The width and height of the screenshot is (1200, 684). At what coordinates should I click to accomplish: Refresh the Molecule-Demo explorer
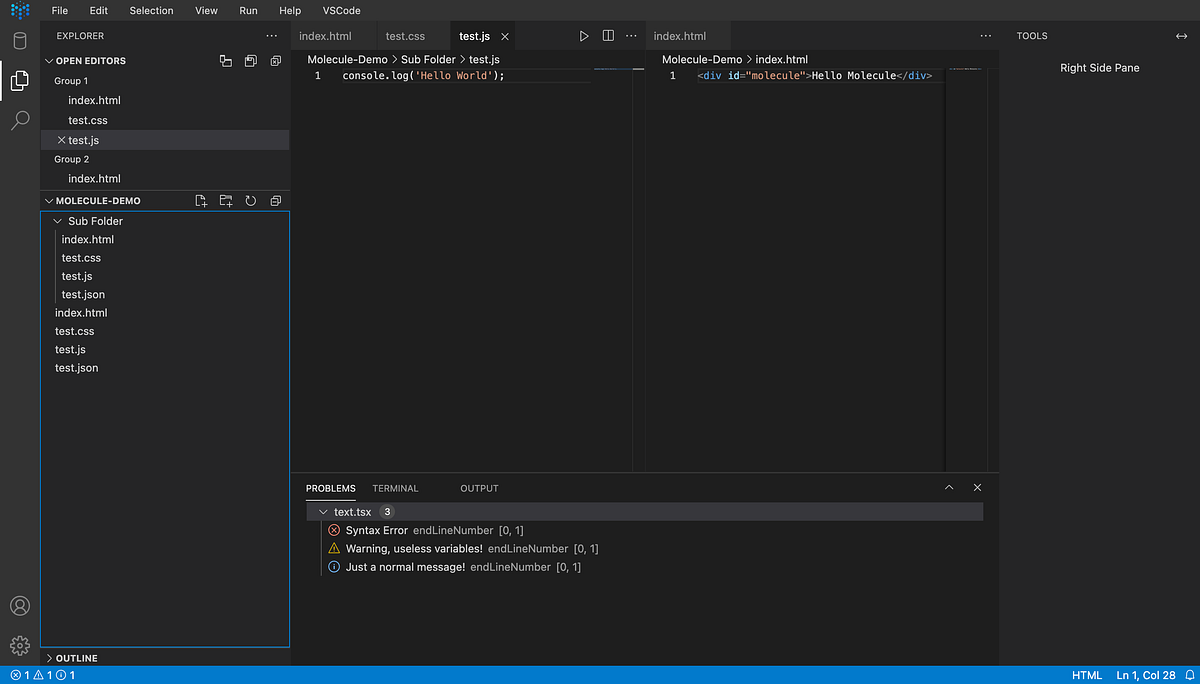[250, 200]
